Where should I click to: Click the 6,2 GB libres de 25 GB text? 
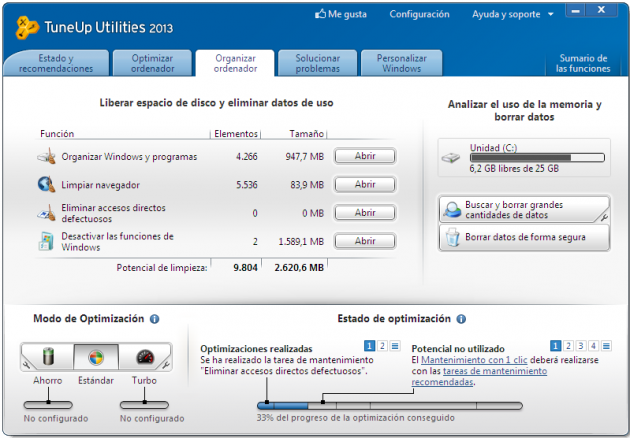click(514, 168)
